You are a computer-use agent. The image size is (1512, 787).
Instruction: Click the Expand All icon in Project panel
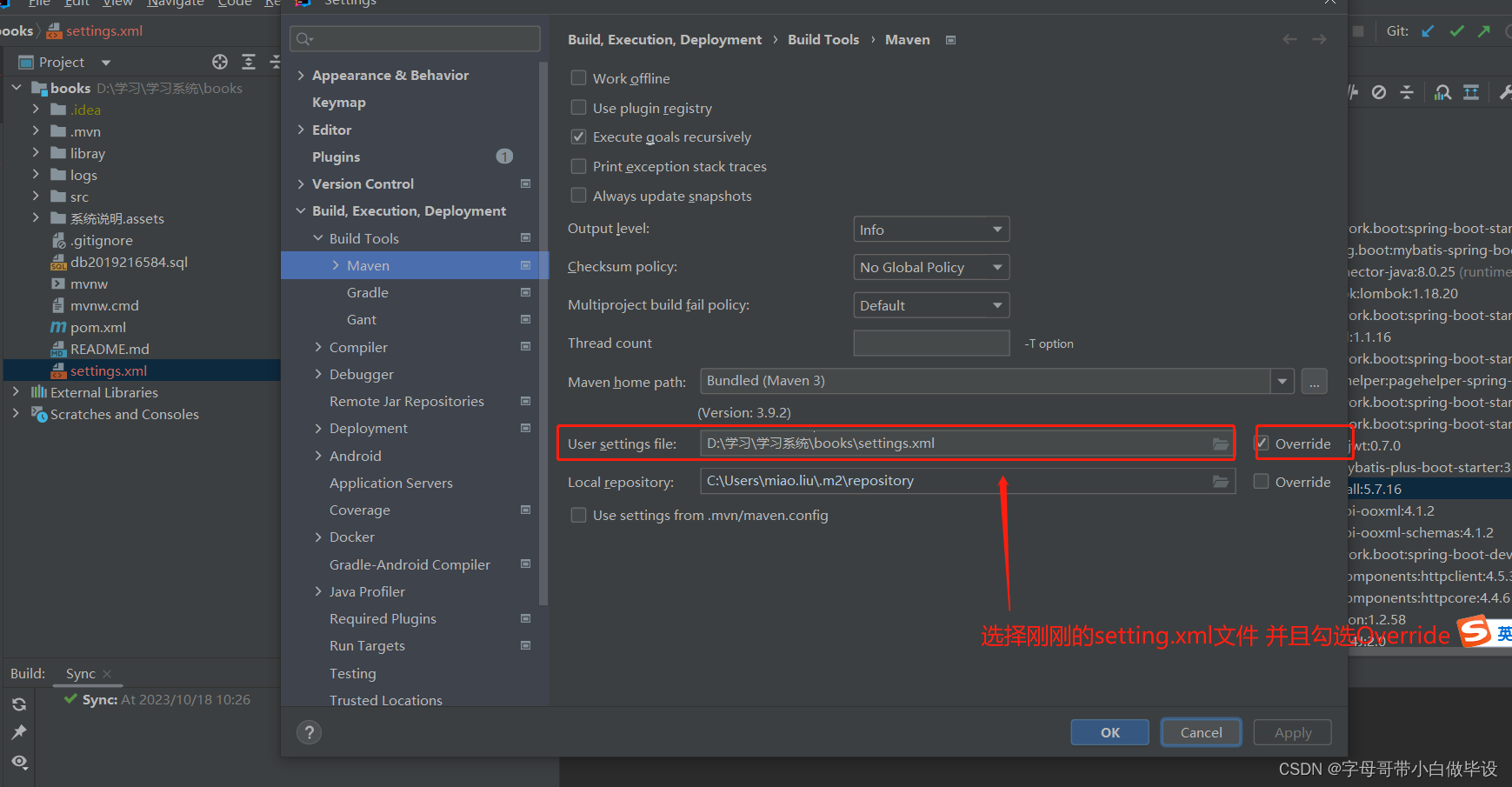(249, 62)
